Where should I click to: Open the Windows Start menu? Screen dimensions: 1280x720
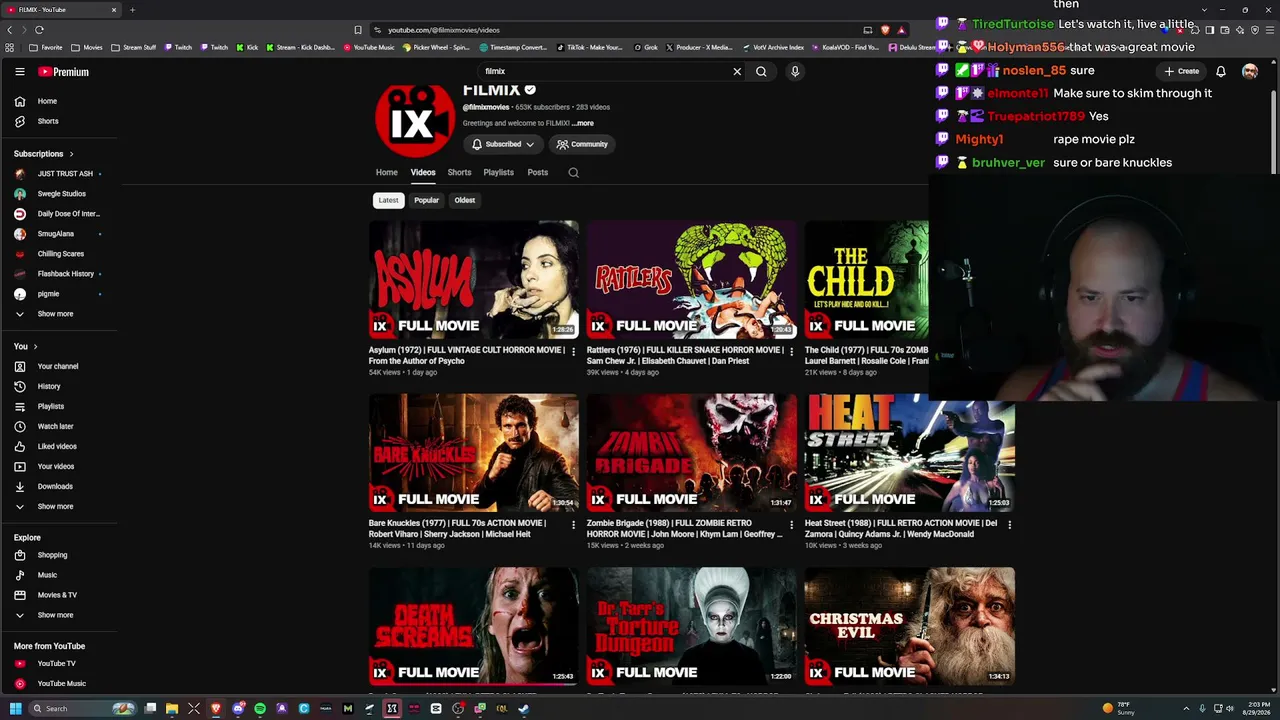15,709
